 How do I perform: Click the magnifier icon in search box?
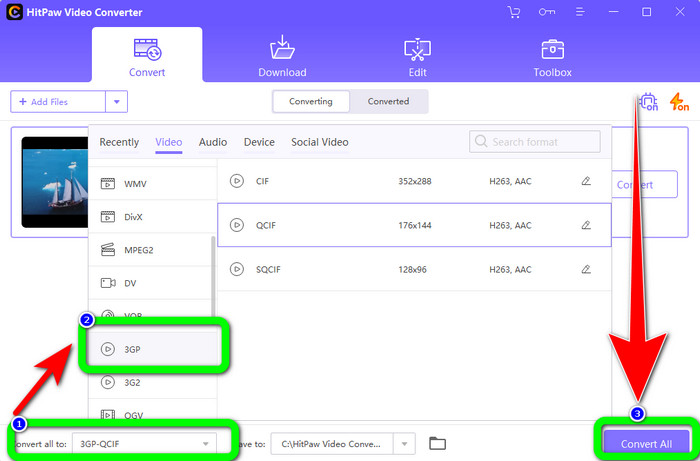click(481, 141)
